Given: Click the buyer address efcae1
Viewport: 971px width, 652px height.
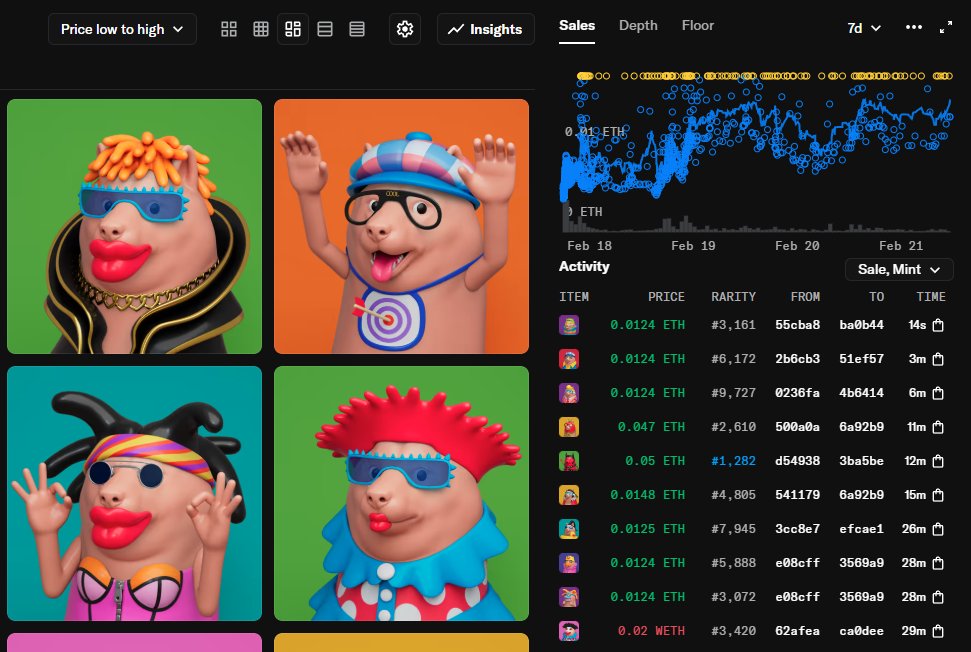Looking at the screenshot, I should pyautogui.click(x=861, y=529).
